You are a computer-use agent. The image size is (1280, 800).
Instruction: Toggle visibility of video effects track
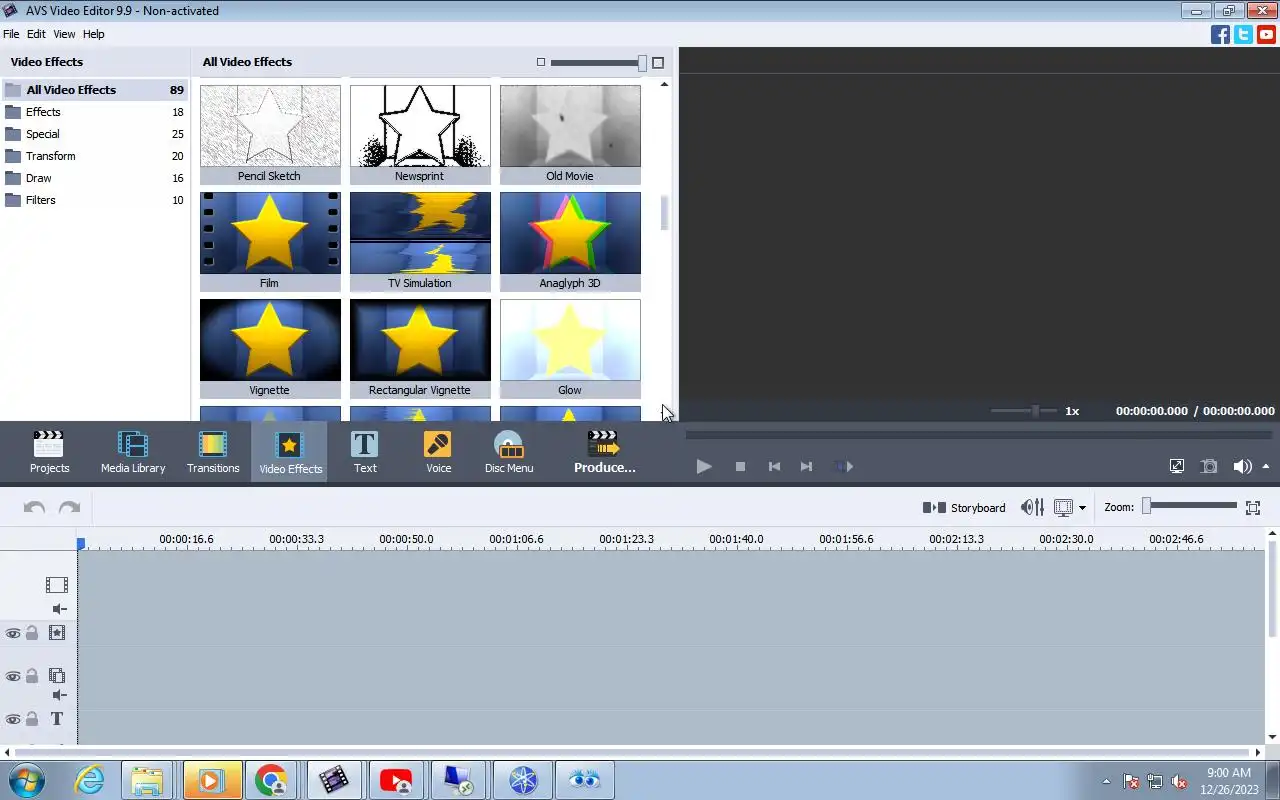(x=13, y=633)
